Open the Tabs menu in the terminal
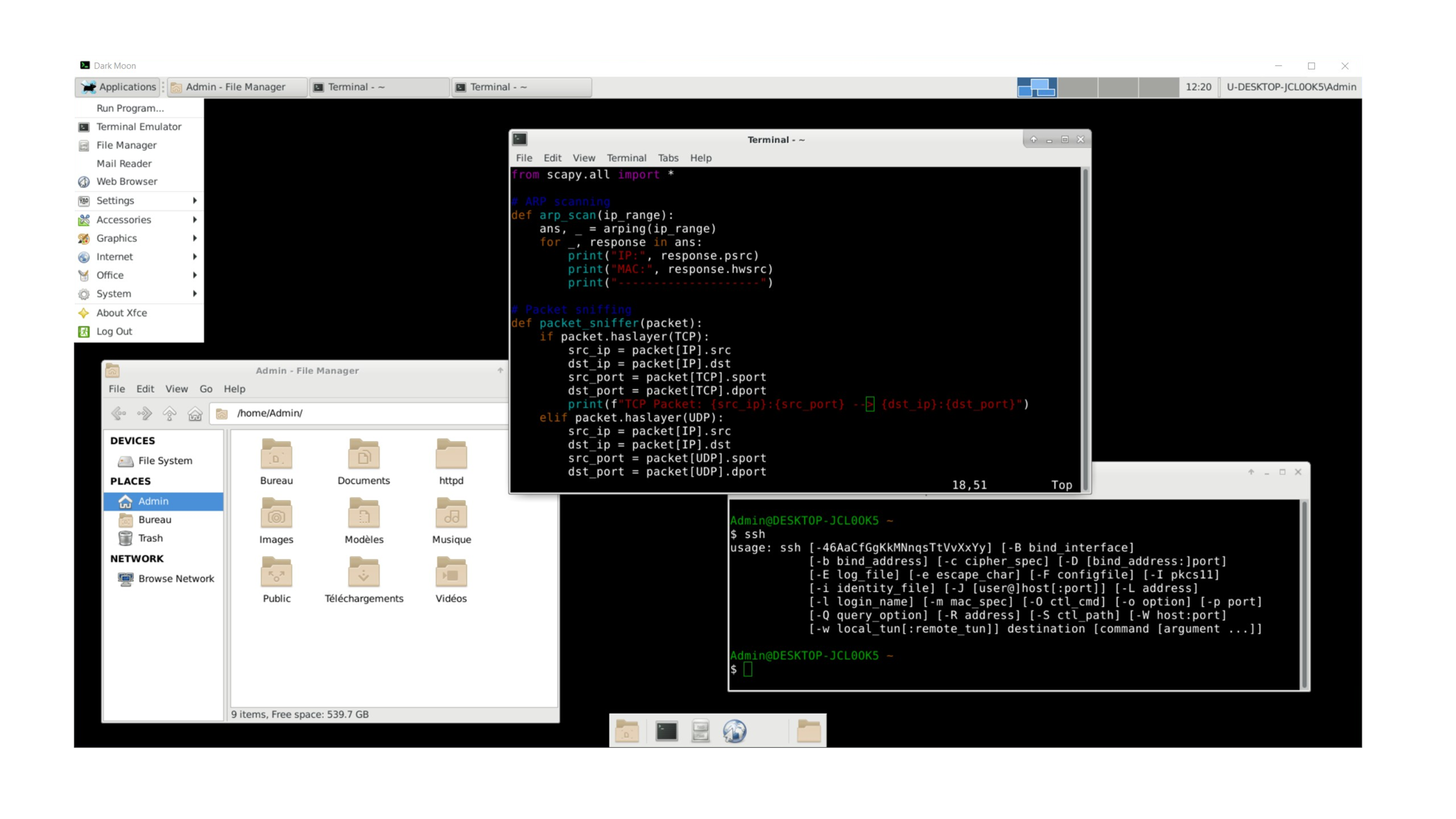Image resolution: width=1456 pixels, height=819 pixels. [x=667, y=158]
